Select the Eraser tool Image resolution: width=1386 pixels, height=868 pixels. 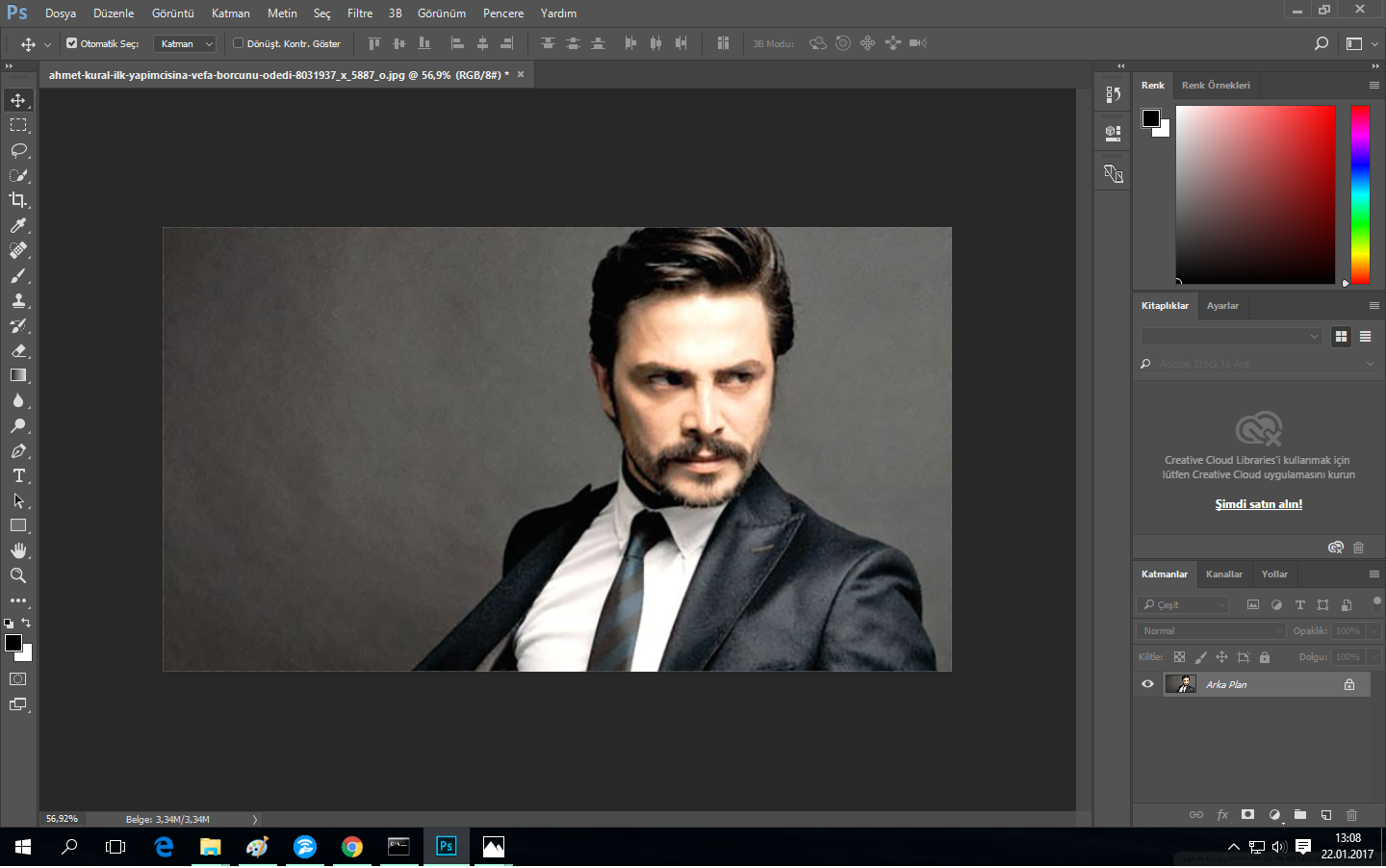pyautogui.click(x=18, y=350)
